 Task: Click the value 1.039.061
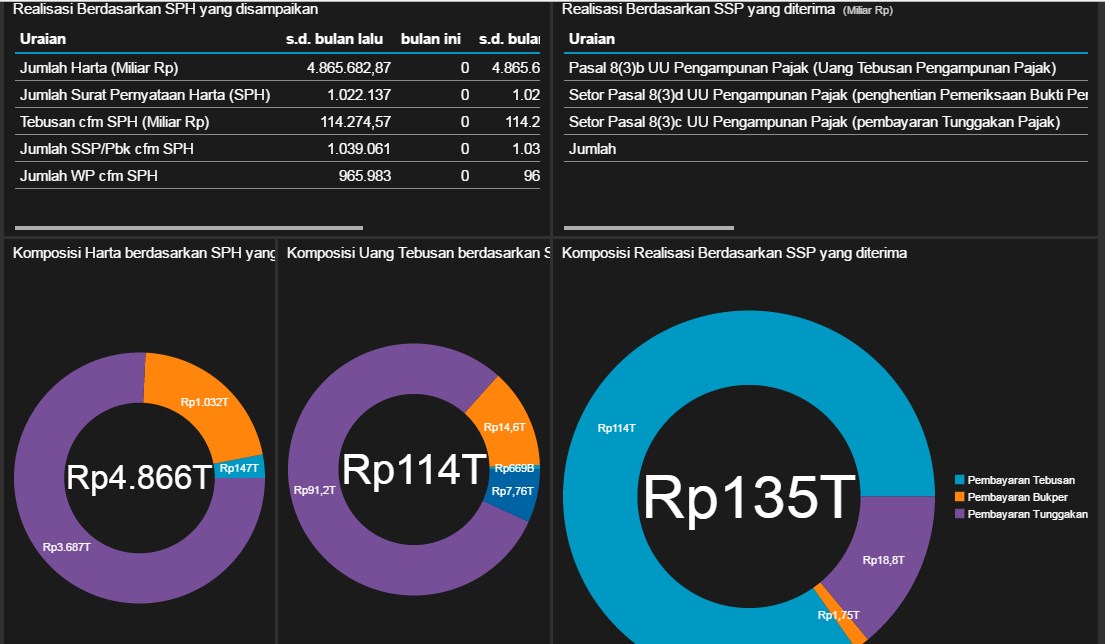tap(359, 149)
